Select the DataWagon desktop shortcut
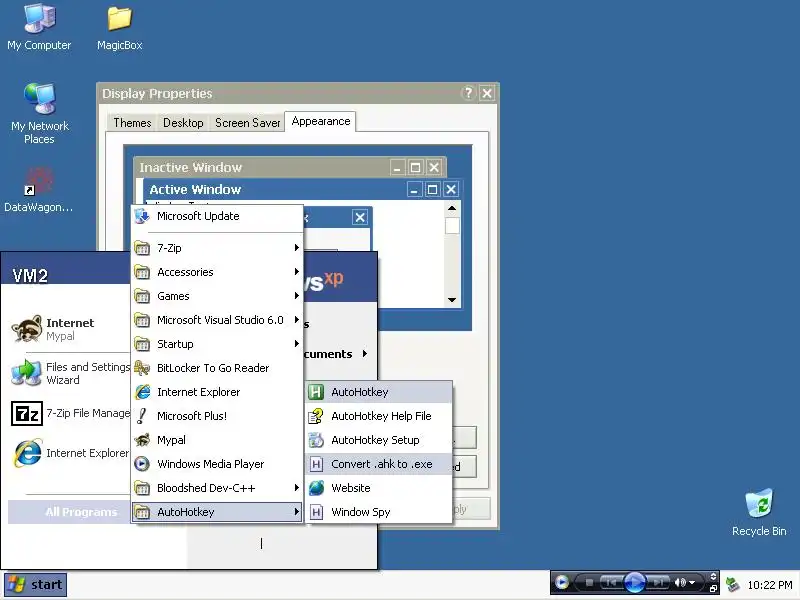800x600 pixels. pos(38,190)
